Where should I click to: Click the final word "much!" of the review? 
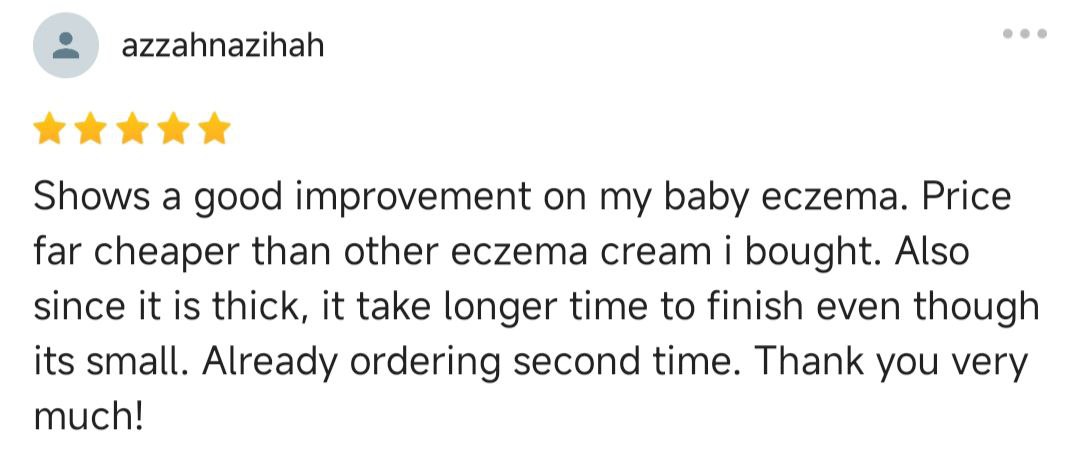click(x=88, y=416)
